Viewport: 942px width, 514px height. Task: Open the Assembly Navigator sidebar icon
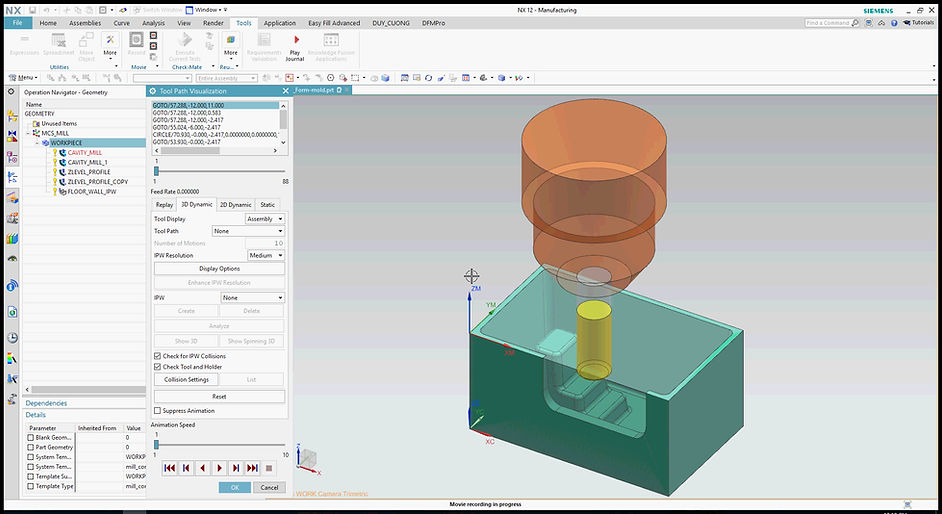point(12,116)
